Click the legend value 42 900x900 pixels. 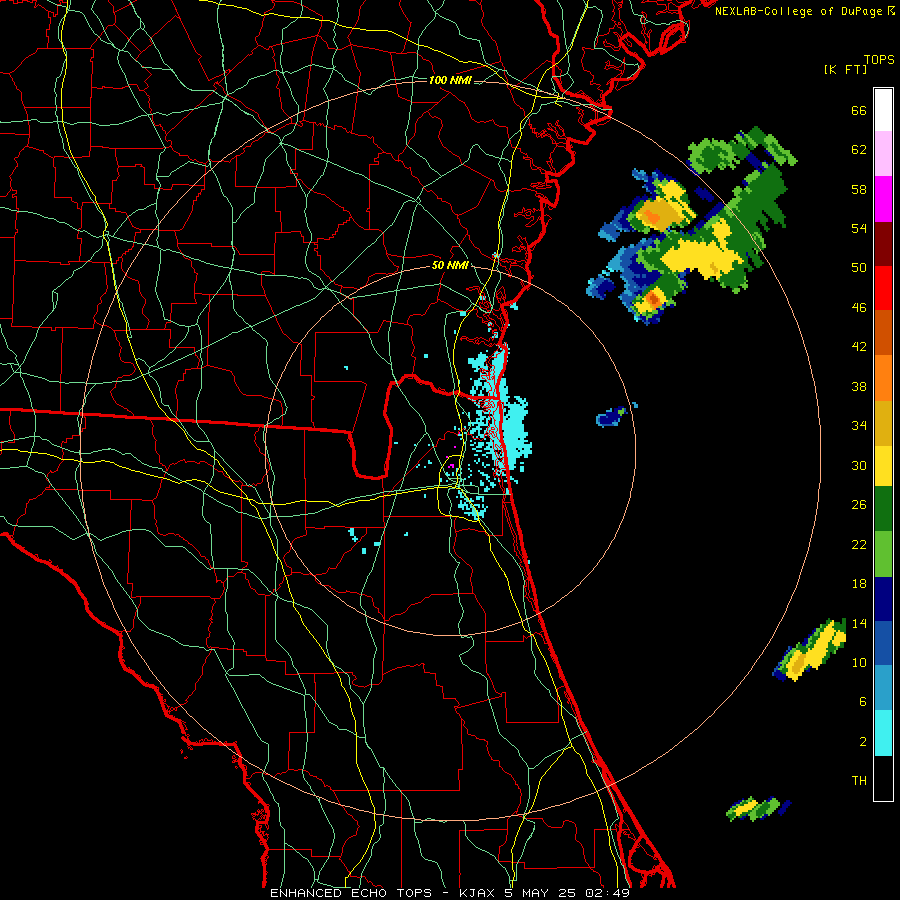click(x=859, y=347)
